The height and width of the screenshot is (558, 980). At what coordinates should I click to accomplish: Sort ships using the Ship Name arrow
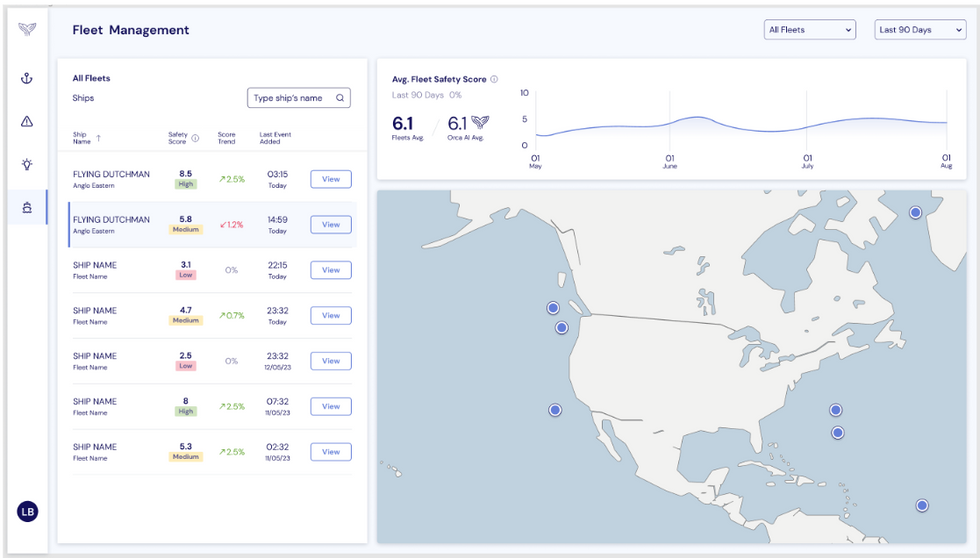pos(98,138)
